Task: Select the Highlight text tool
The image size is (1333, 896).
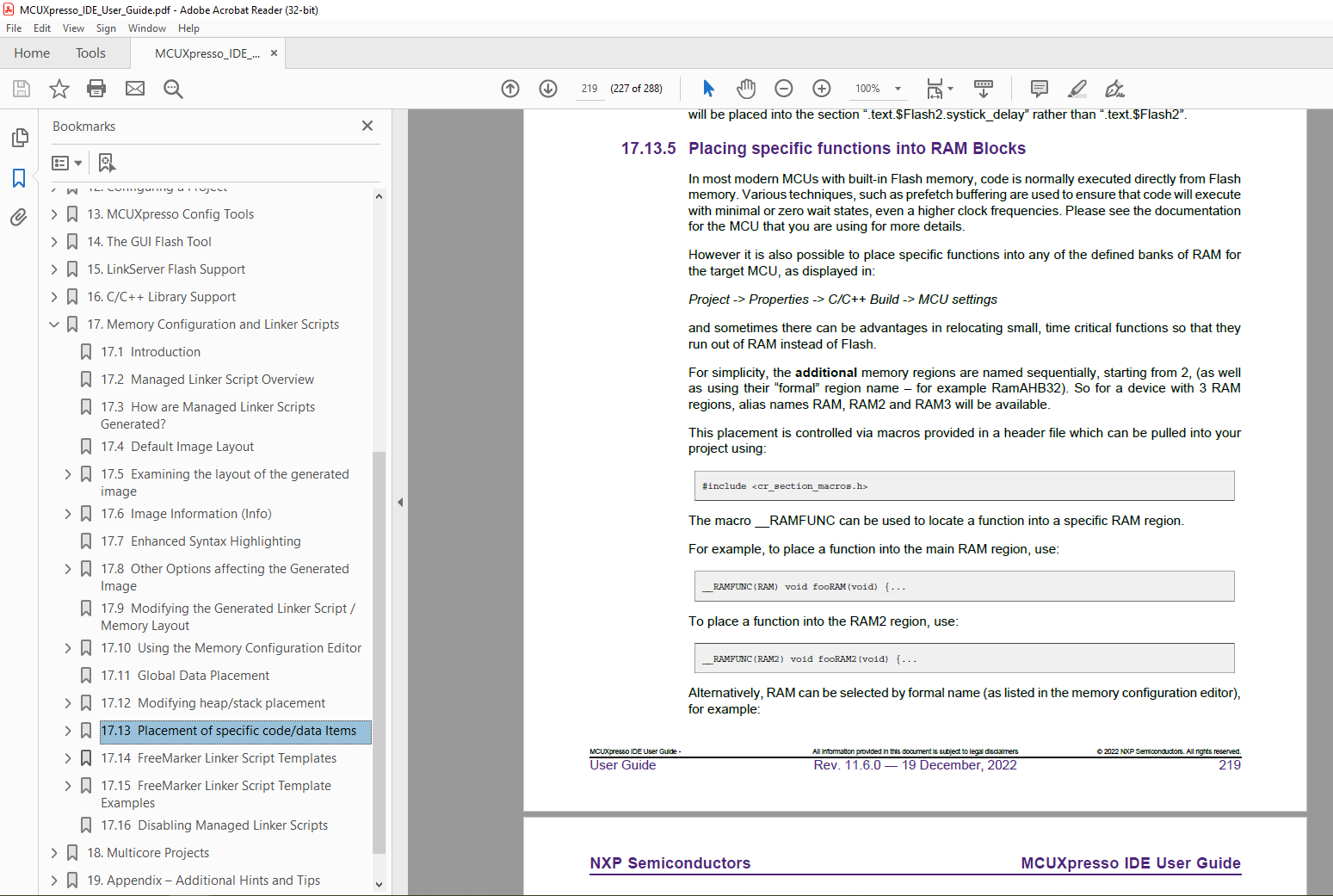Action: point(1077,89)
